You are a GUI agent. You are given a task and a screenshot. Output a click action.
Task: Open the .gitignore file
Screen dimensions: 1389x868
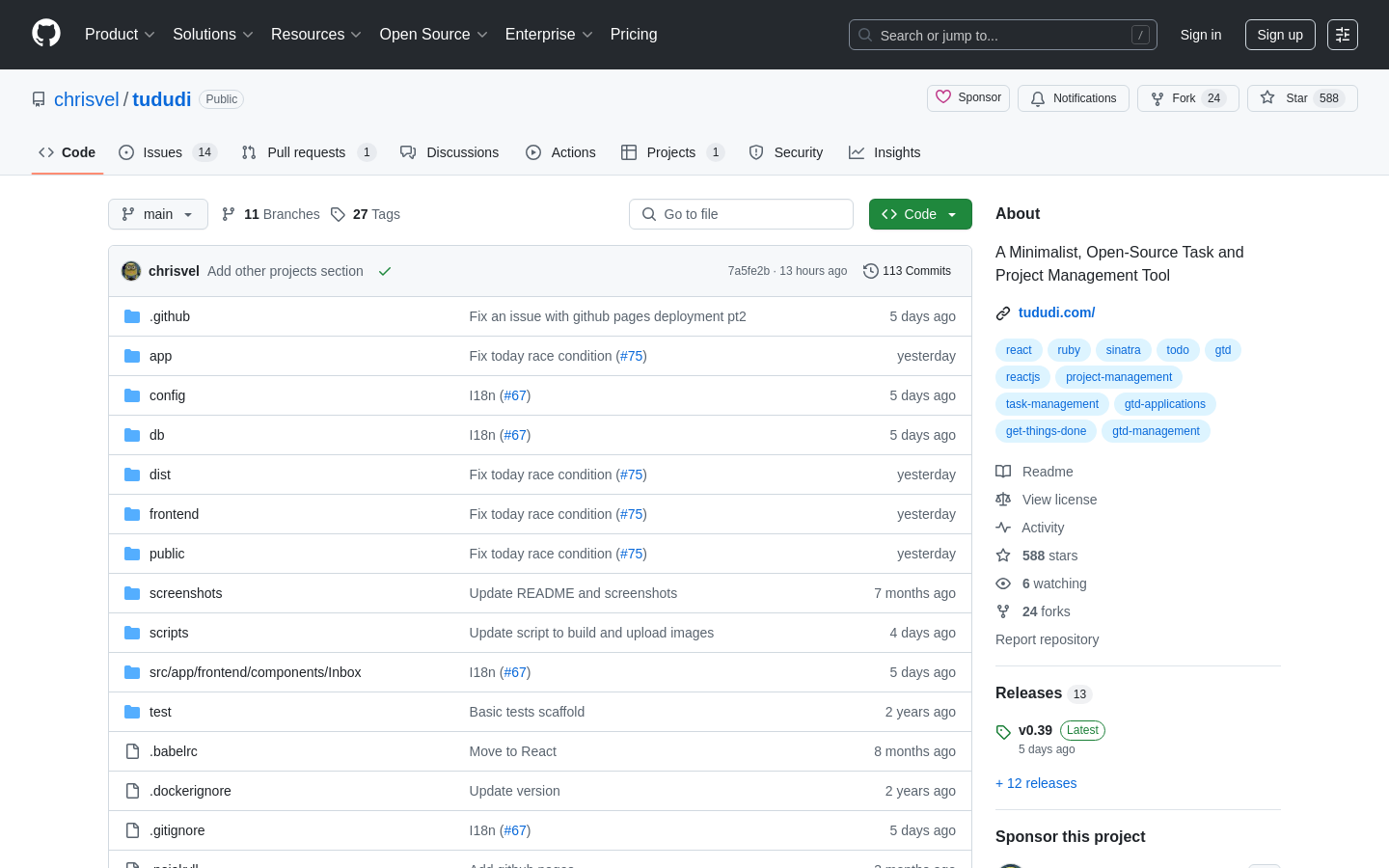(177, 830)
